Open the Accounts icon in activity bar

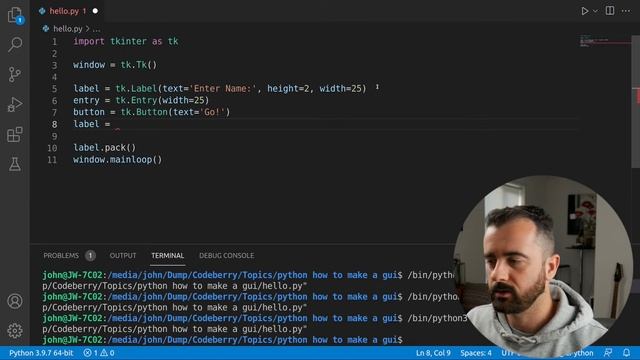click(15, 301)
